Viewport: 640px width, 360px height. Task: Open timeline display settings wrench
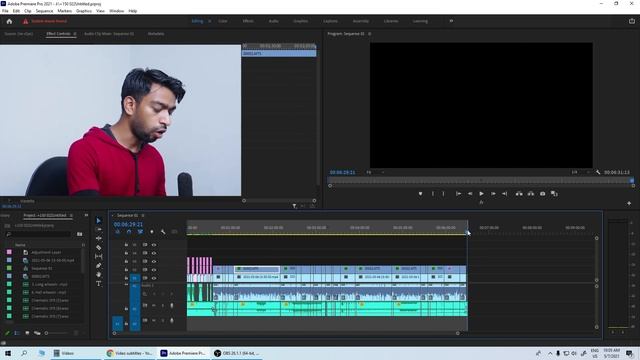coord(163,232)
